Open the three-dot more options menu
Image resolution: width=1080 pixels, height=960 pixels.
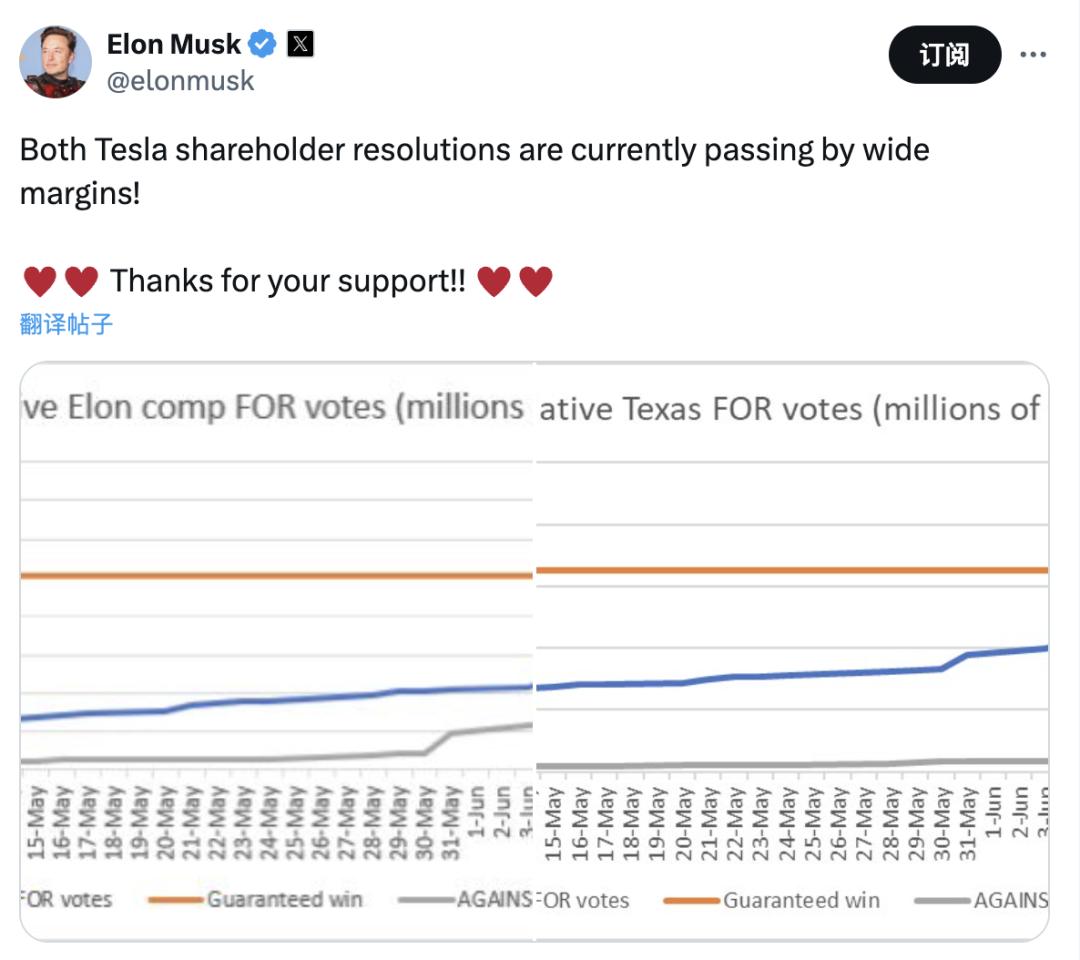click(1032, 55)
